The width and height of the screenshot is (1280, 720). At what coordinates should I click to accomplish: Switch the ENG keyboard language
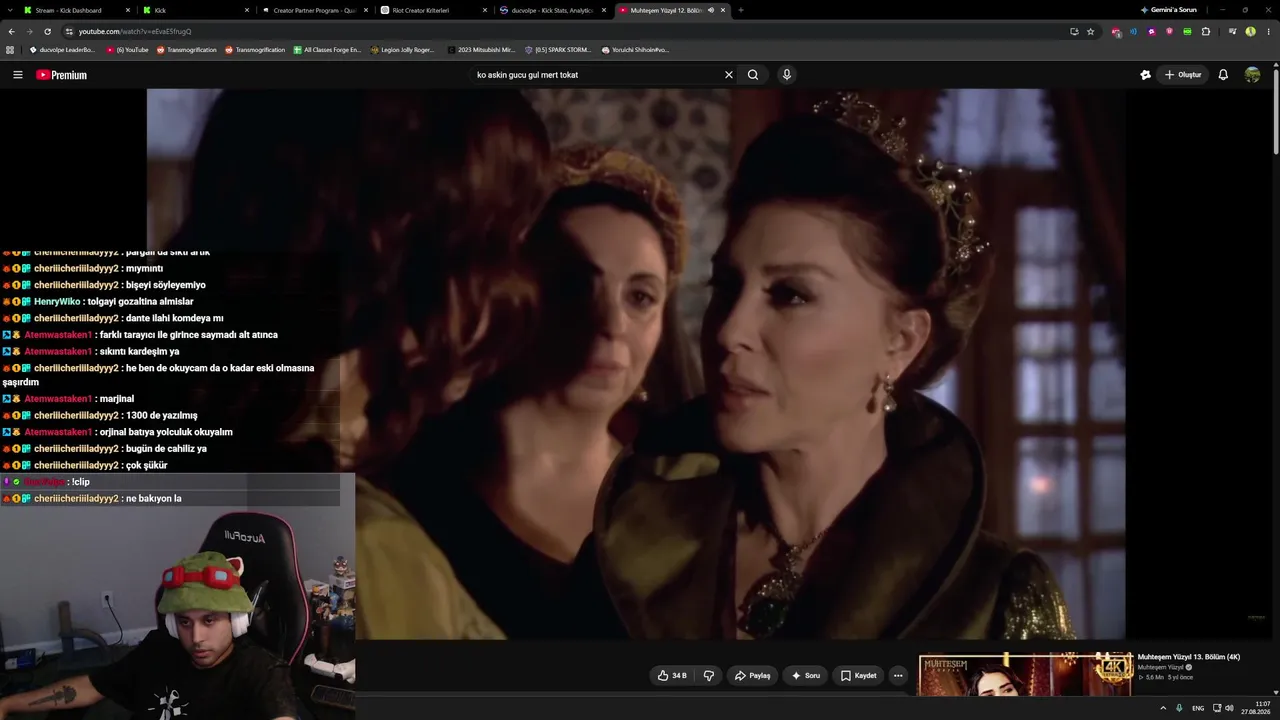click(x=1198, y=708)
